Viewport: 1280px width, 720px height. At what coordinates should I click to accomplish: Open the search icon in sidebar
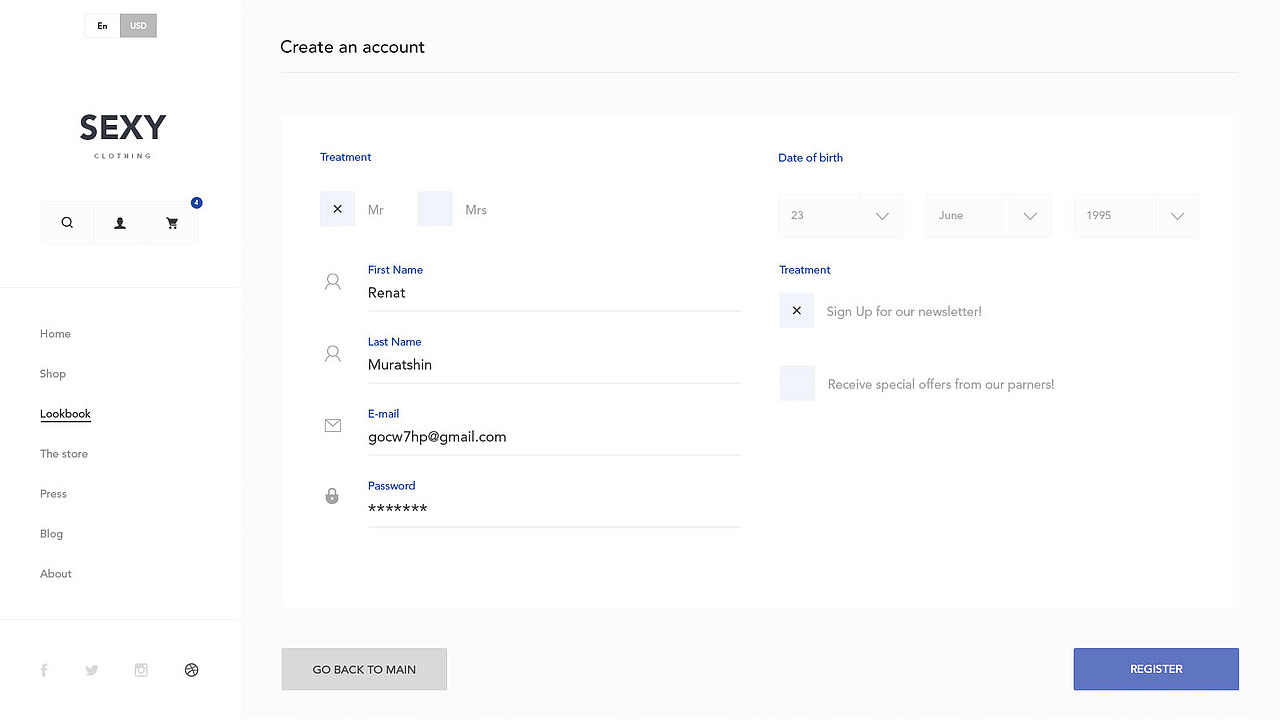click(67, 223)
